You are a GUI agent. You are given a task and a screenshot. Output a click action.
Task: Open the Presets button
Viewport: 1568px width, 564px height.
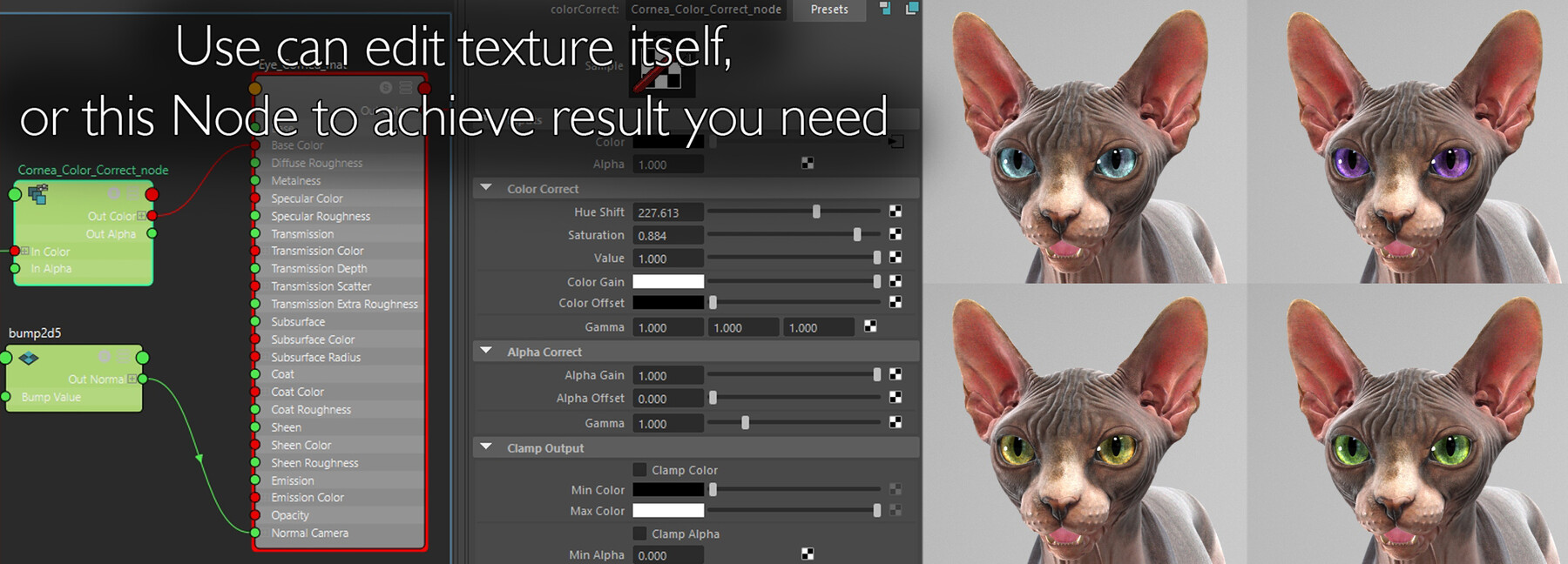[829, 10]
